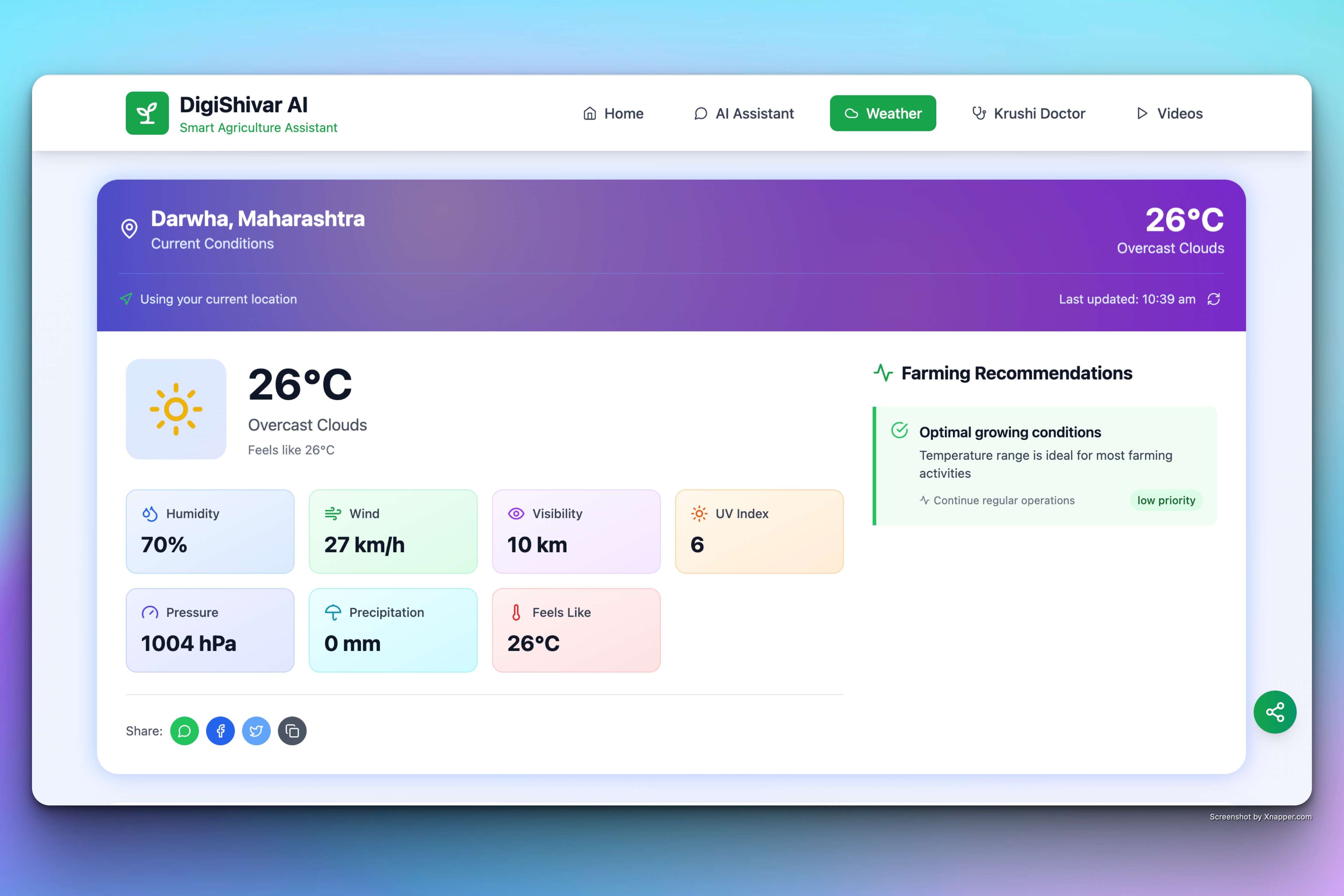Open the AI Assistant page

point(743,113)
